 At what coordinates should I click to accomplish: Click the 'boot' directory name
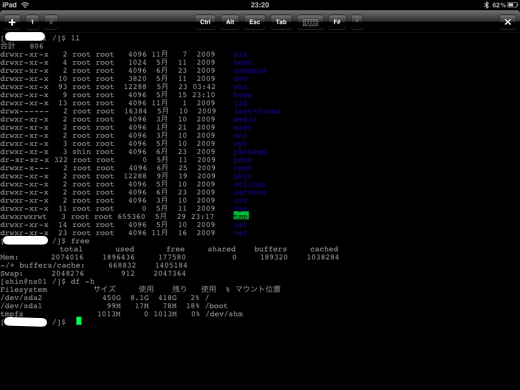click(243, 62)
